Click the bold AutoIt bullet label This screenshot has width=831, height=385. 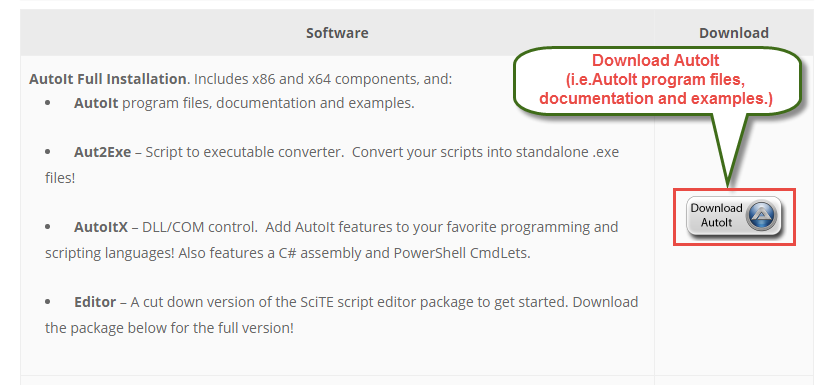(96, 103)
